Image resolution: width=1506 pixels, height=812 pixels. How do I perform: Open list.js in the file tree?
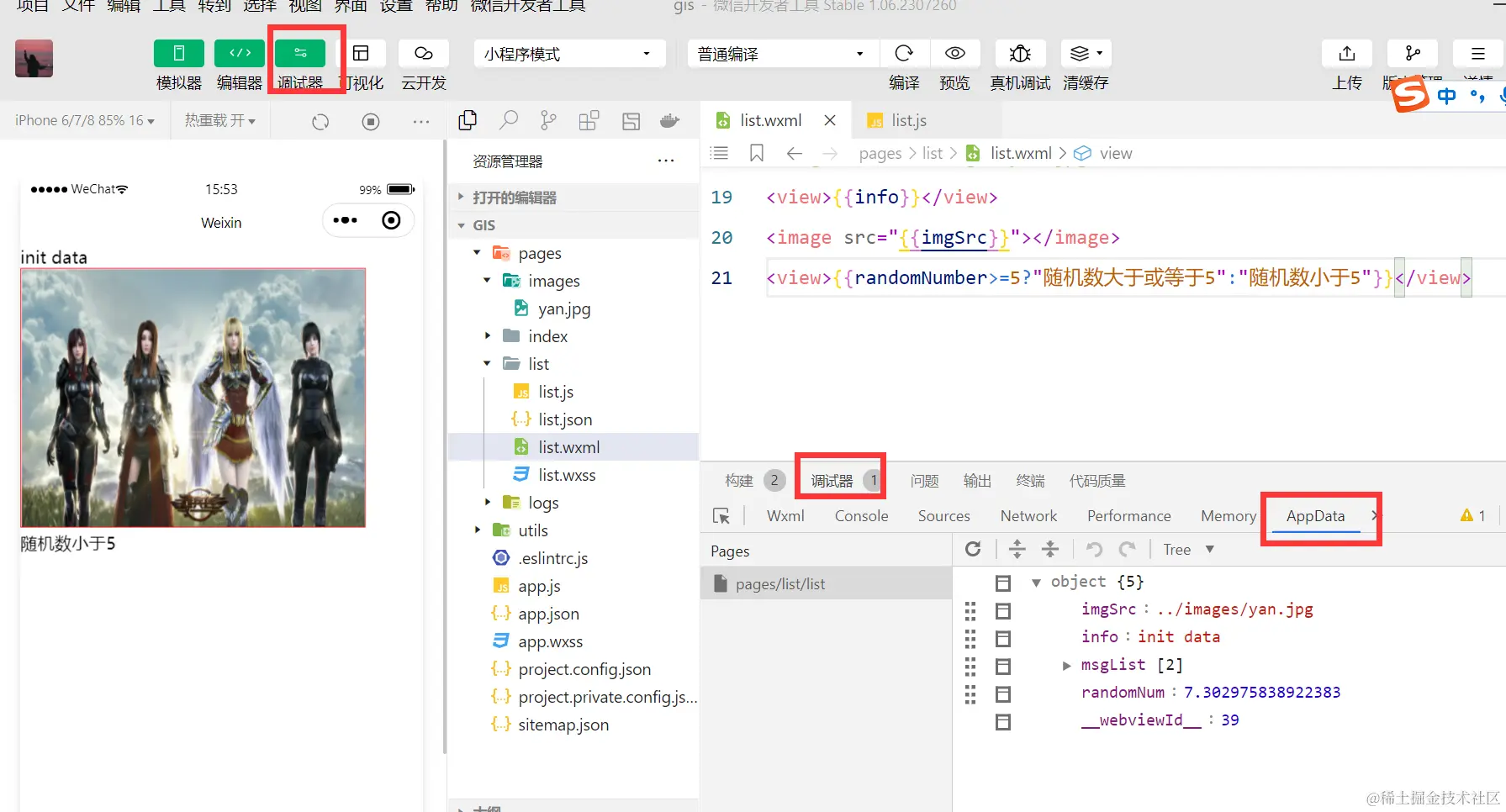(x=555, y=392)
